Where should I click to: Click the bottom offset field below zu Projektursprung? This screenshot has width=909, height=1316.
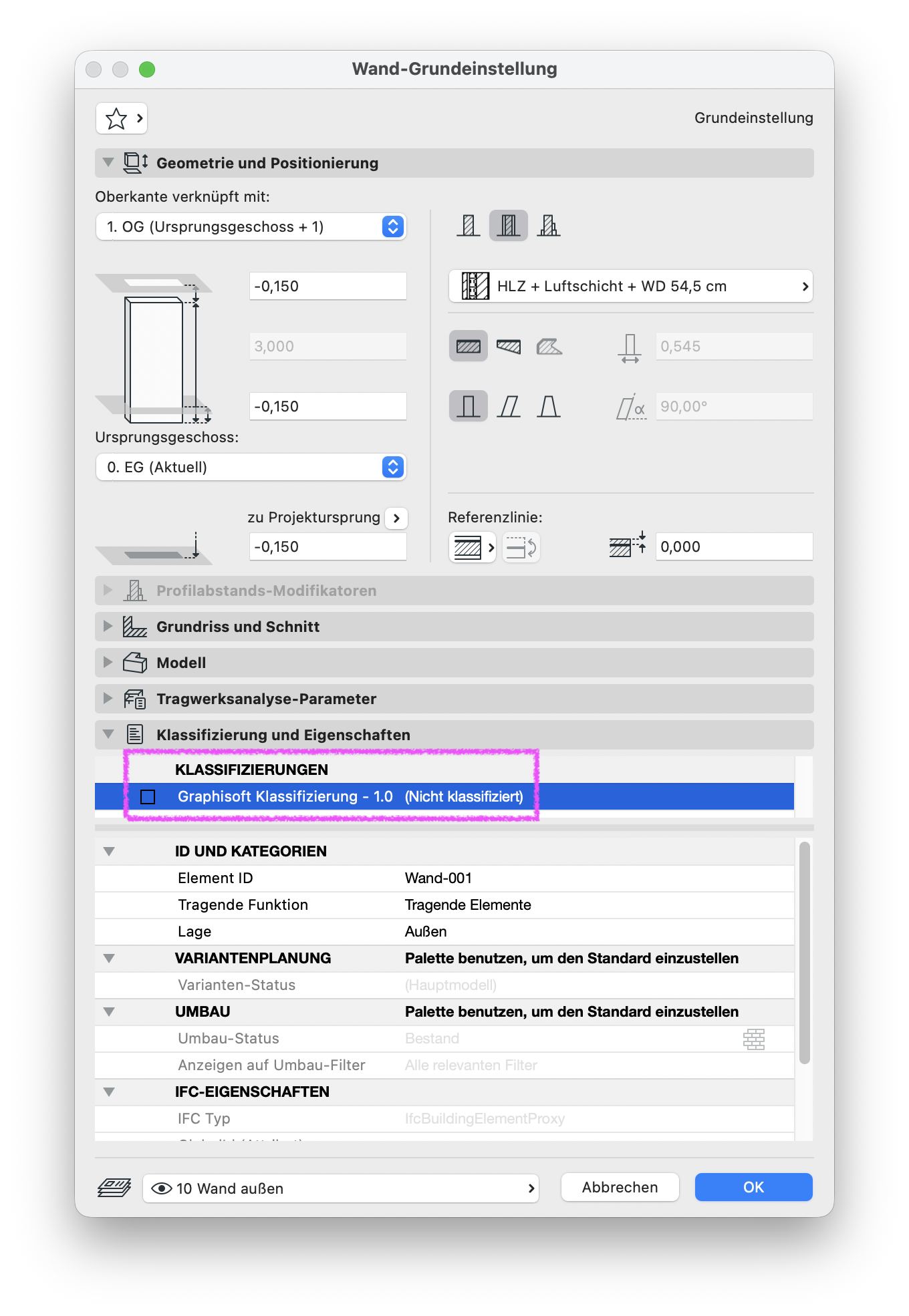point(328,546)
